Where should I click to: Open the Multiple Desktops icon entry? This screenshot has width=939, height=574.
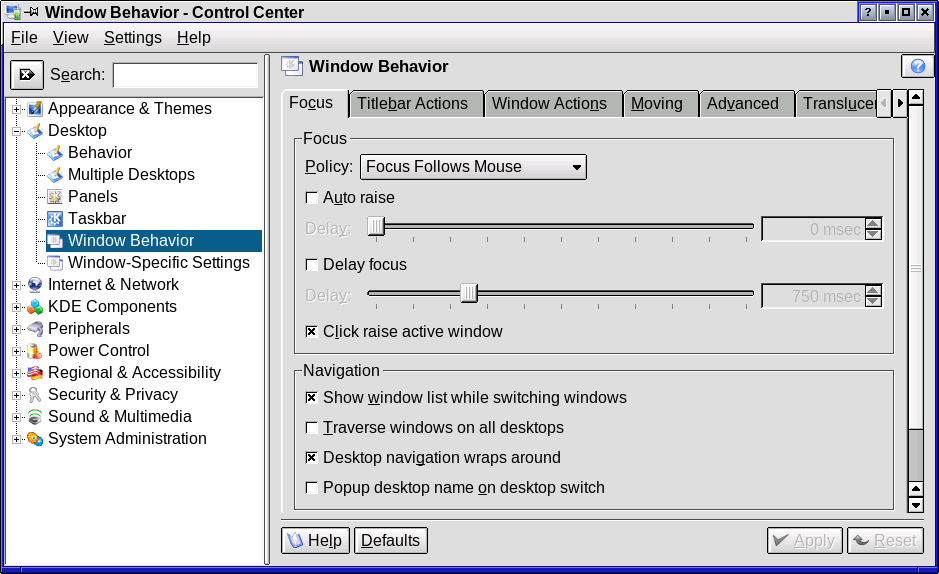pos(55,174)
